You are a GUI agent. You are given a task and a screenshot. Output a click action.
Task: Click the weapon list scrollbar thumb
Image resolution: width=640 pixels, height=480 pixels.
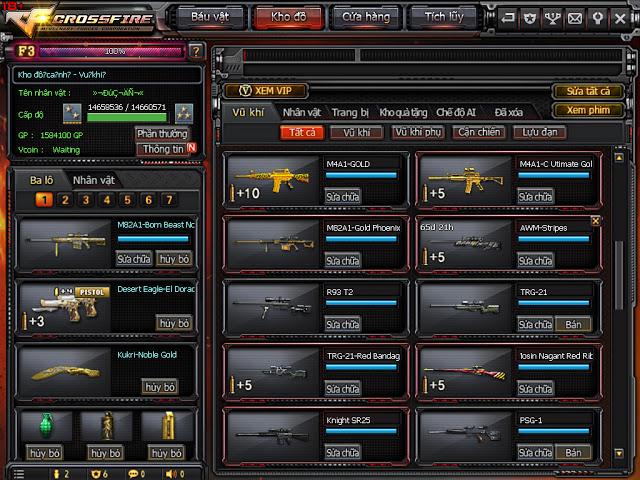(619, 275)
